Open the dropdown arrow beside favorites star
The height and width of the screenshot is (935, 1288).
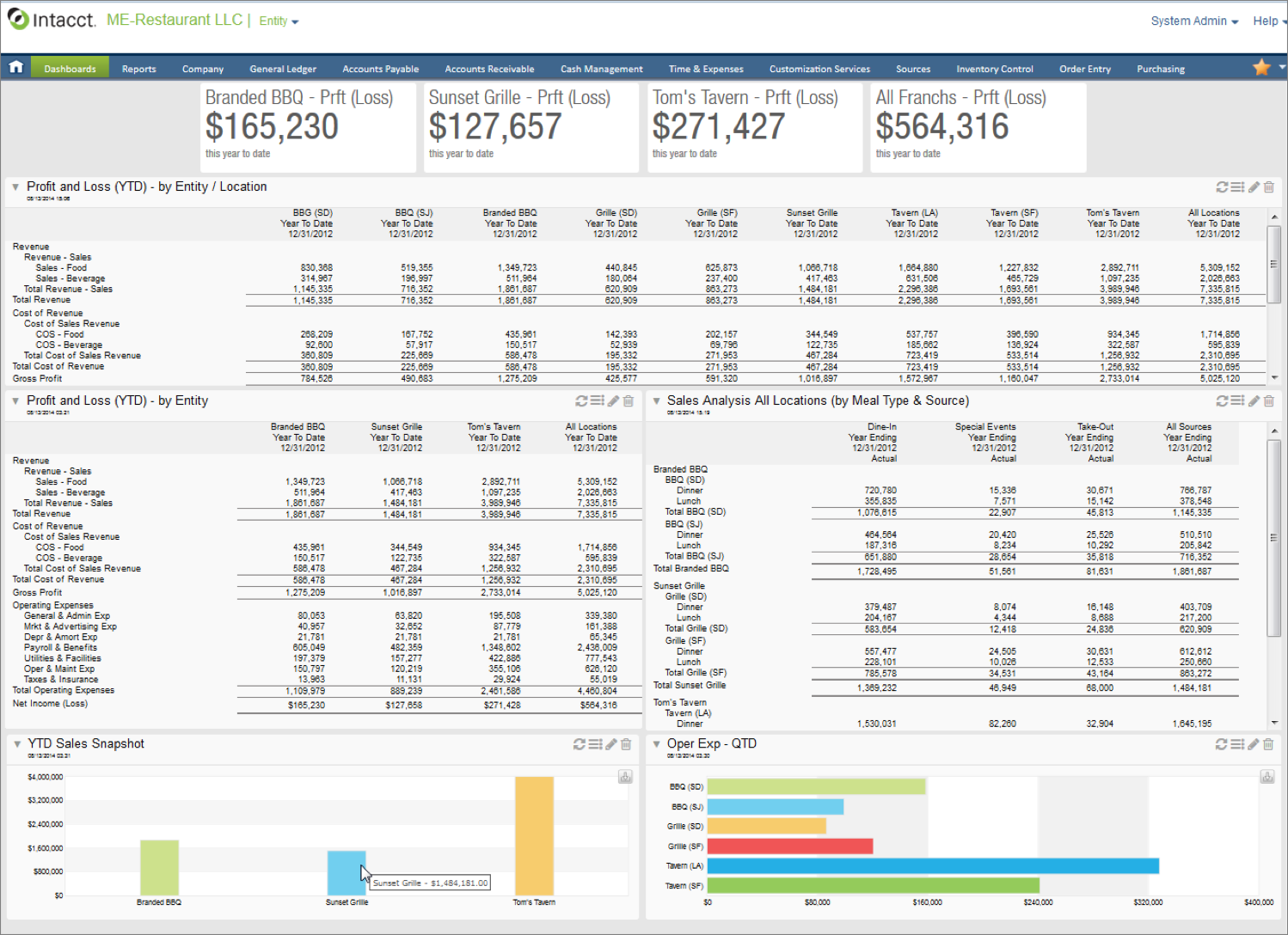point(1282,66)
